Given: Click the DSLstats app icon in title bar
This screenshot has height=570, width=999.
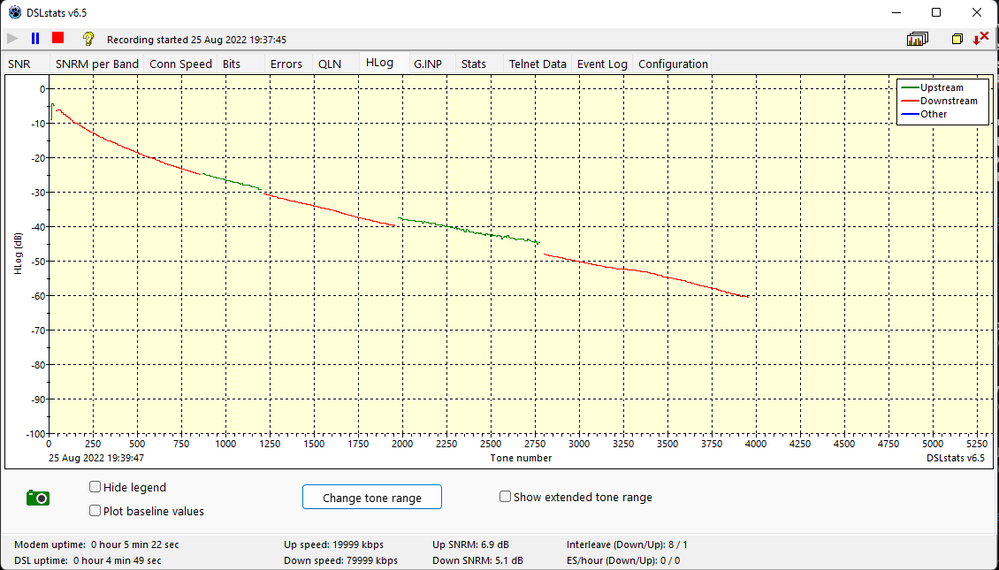Looking at the screenshot, I should [x=14, y=12].
